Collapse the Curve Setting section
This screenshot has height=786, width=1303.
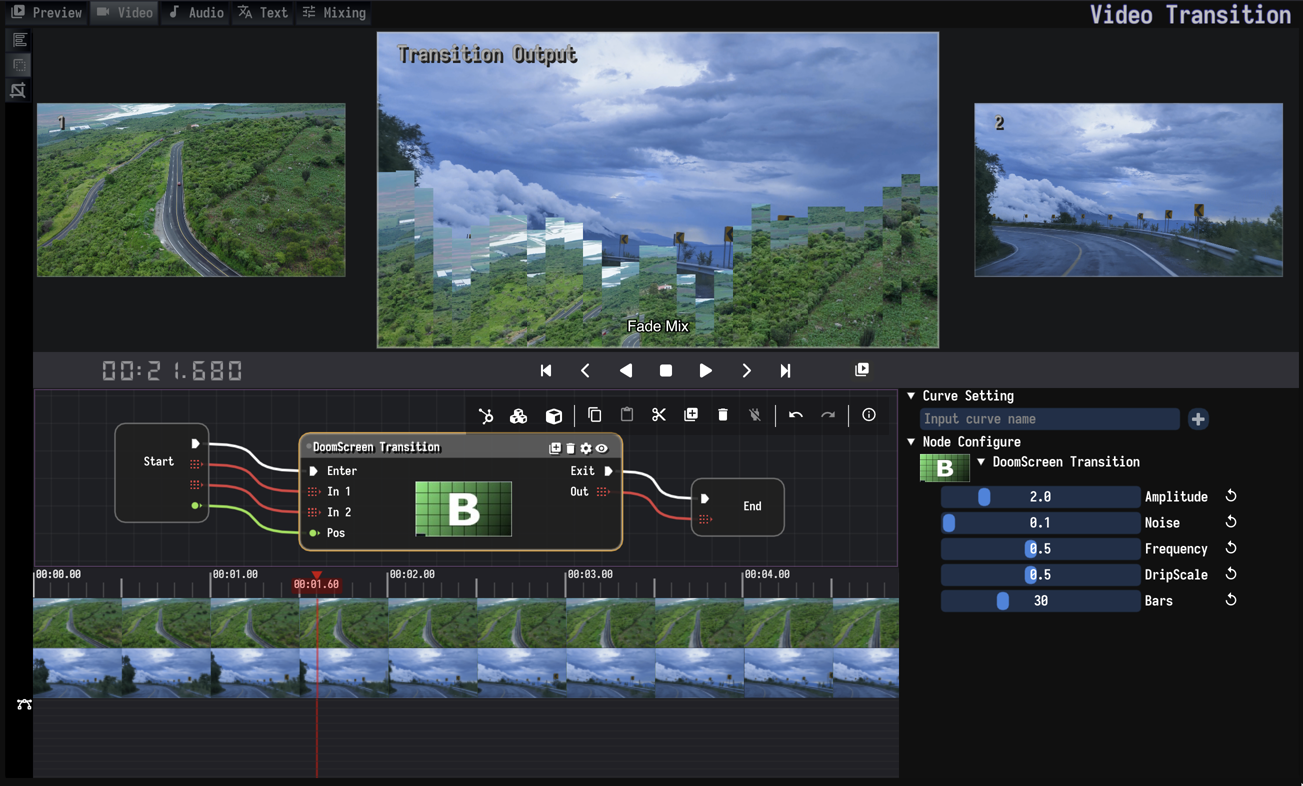(911, 396)
